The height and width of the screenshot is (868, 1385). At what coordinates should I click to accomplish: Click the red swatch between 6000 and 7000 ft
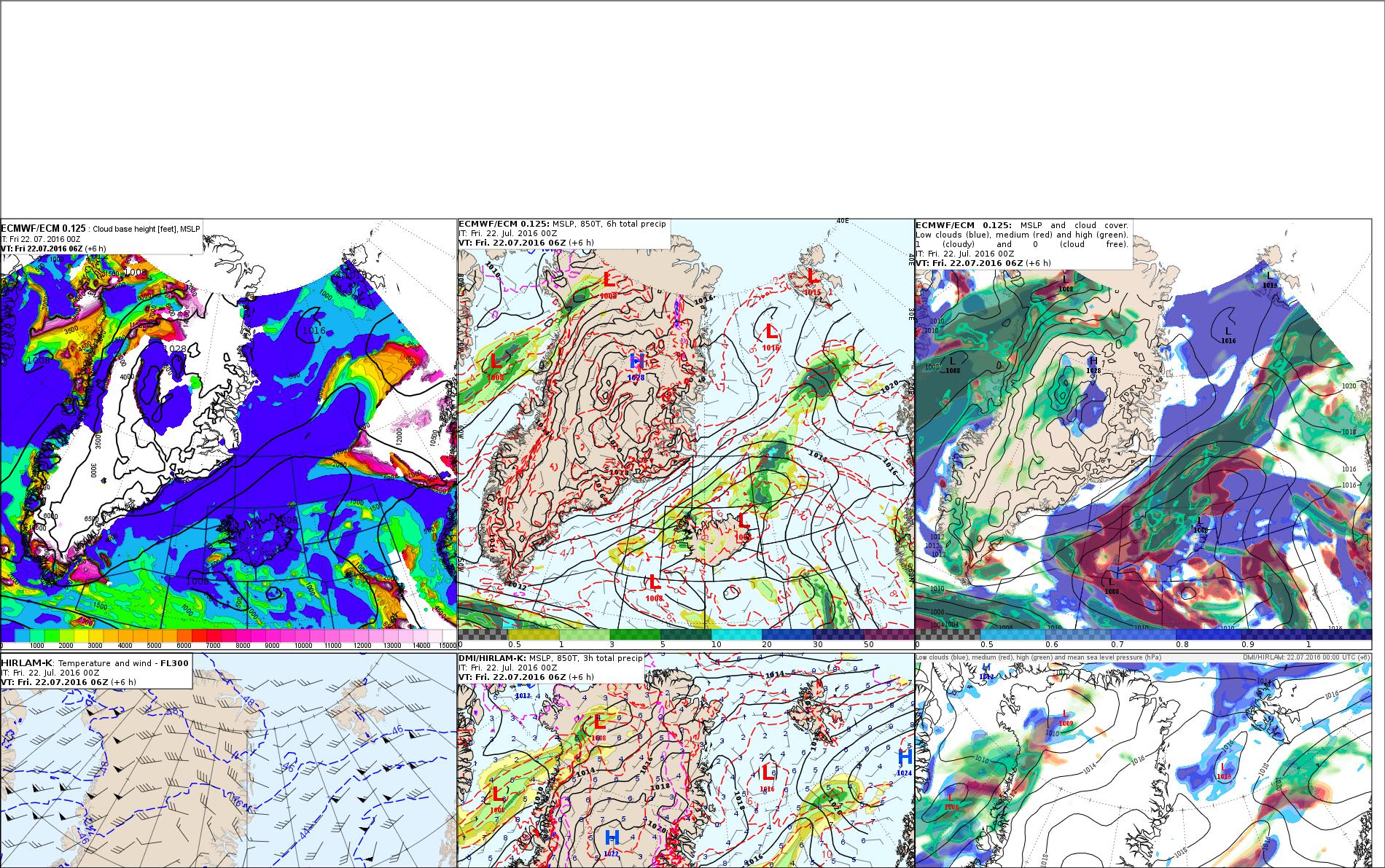click(x=198, y=636)
